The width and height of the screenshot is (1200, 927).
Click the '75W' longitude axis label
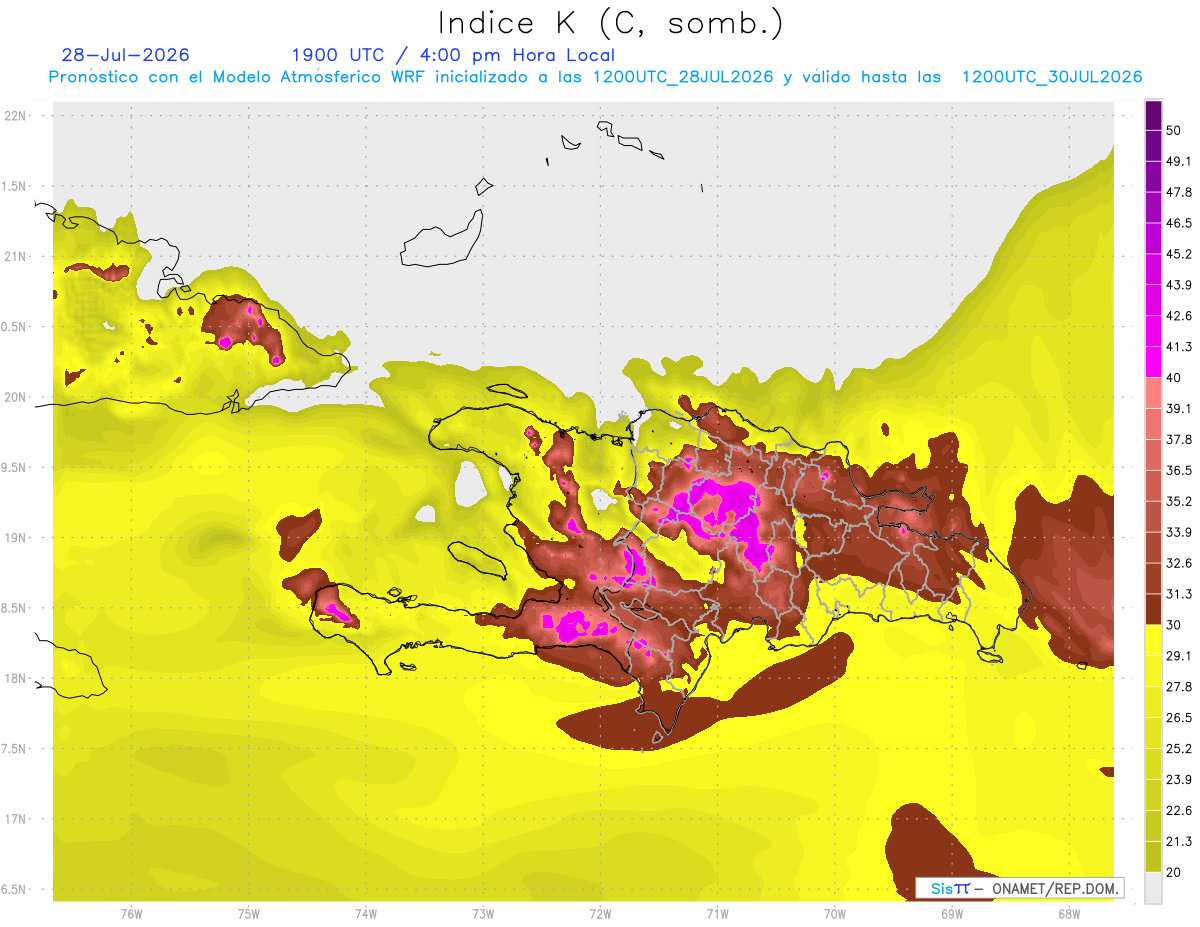248,913
